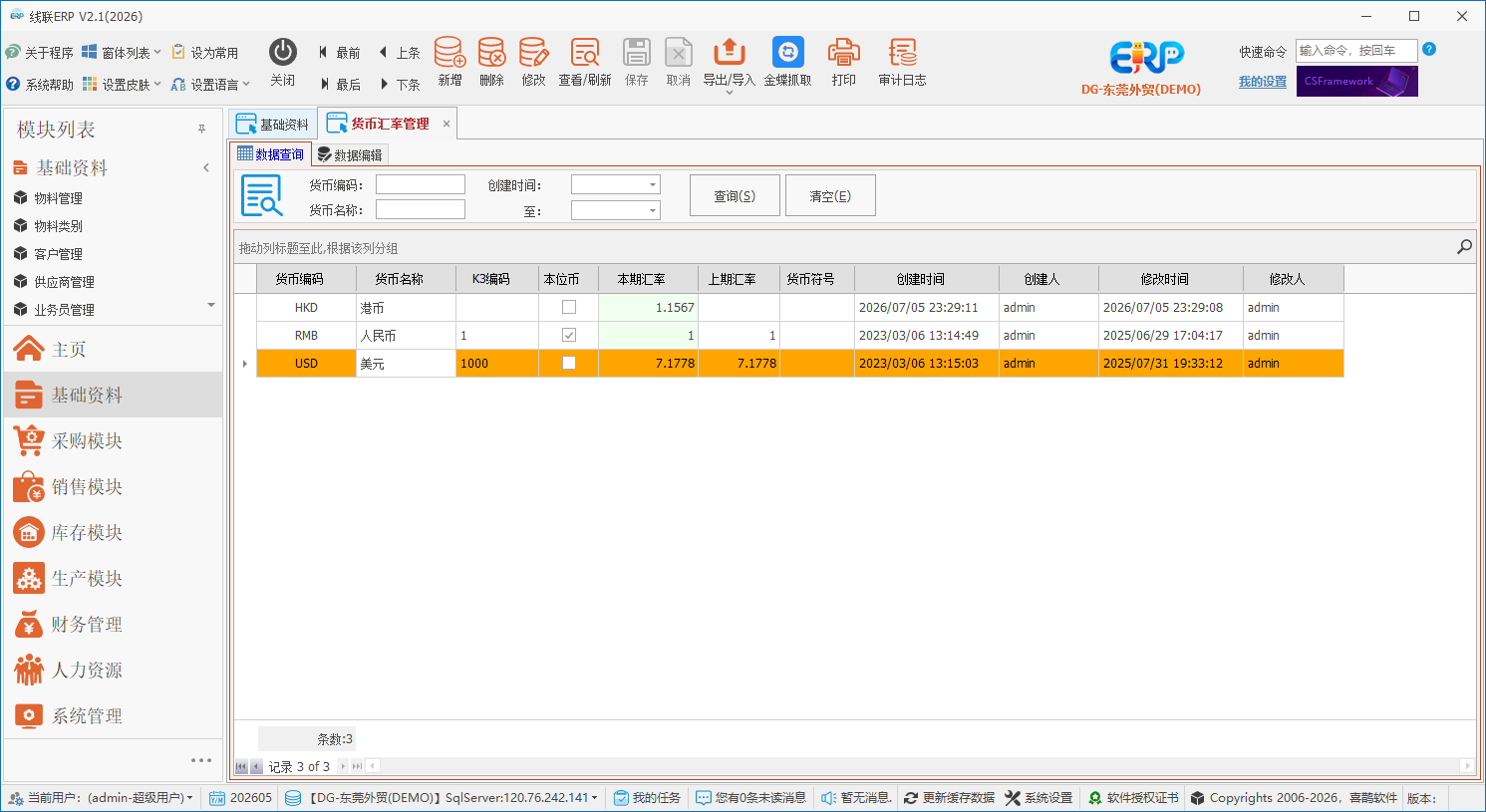
Task: Open 库存模块 inventory module
Action: coord(113,532)
